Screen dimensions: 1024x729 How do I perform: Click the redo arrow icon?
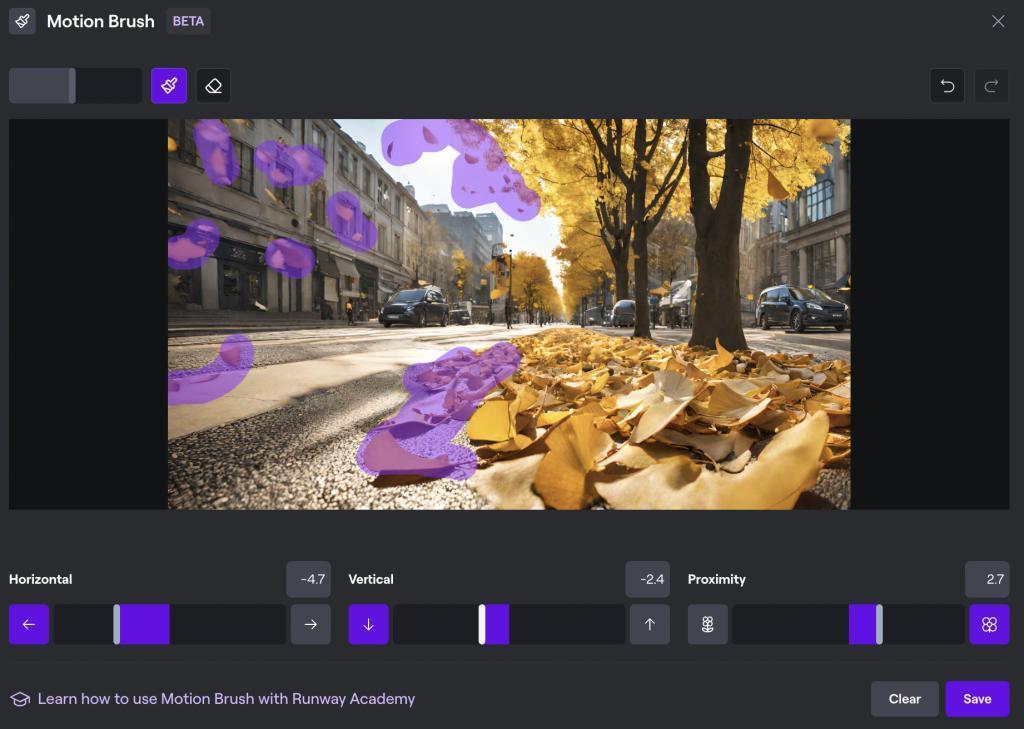991,86
